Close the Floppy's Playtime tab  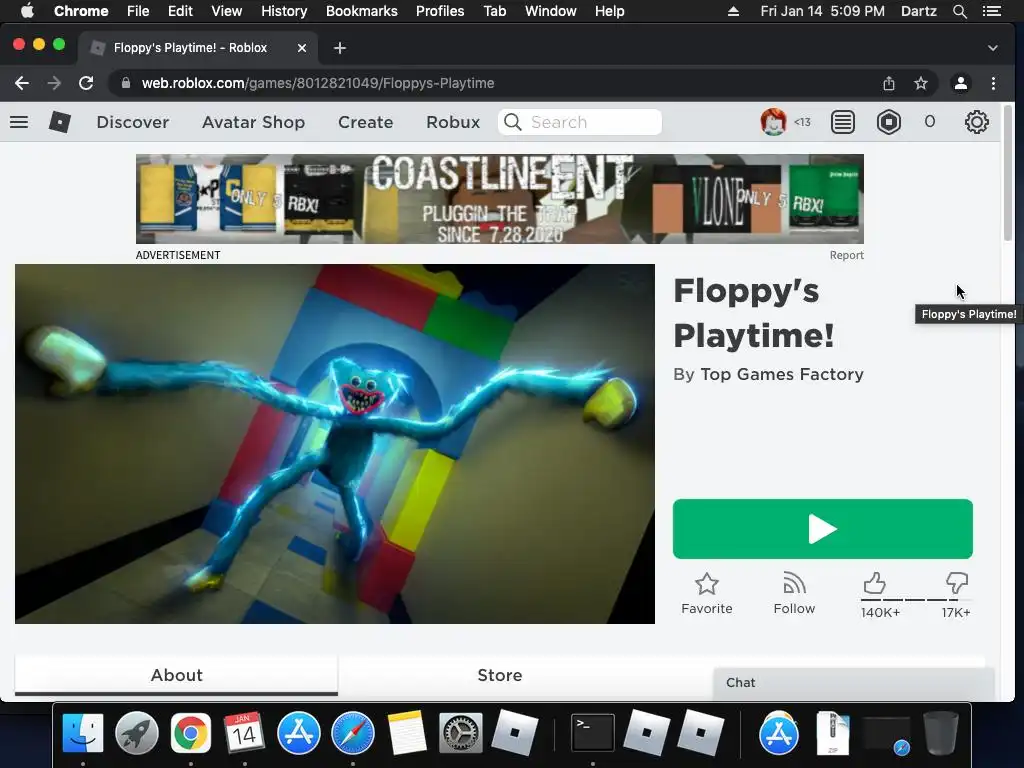pos(302,48)
